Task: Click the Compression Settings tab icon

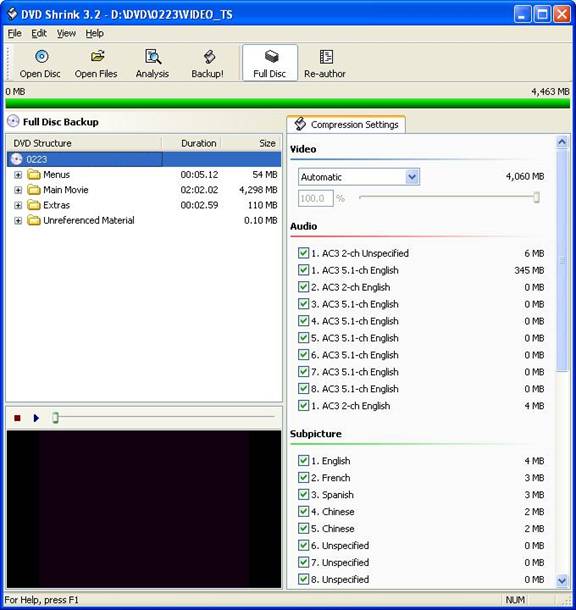Action: point(300,124)
